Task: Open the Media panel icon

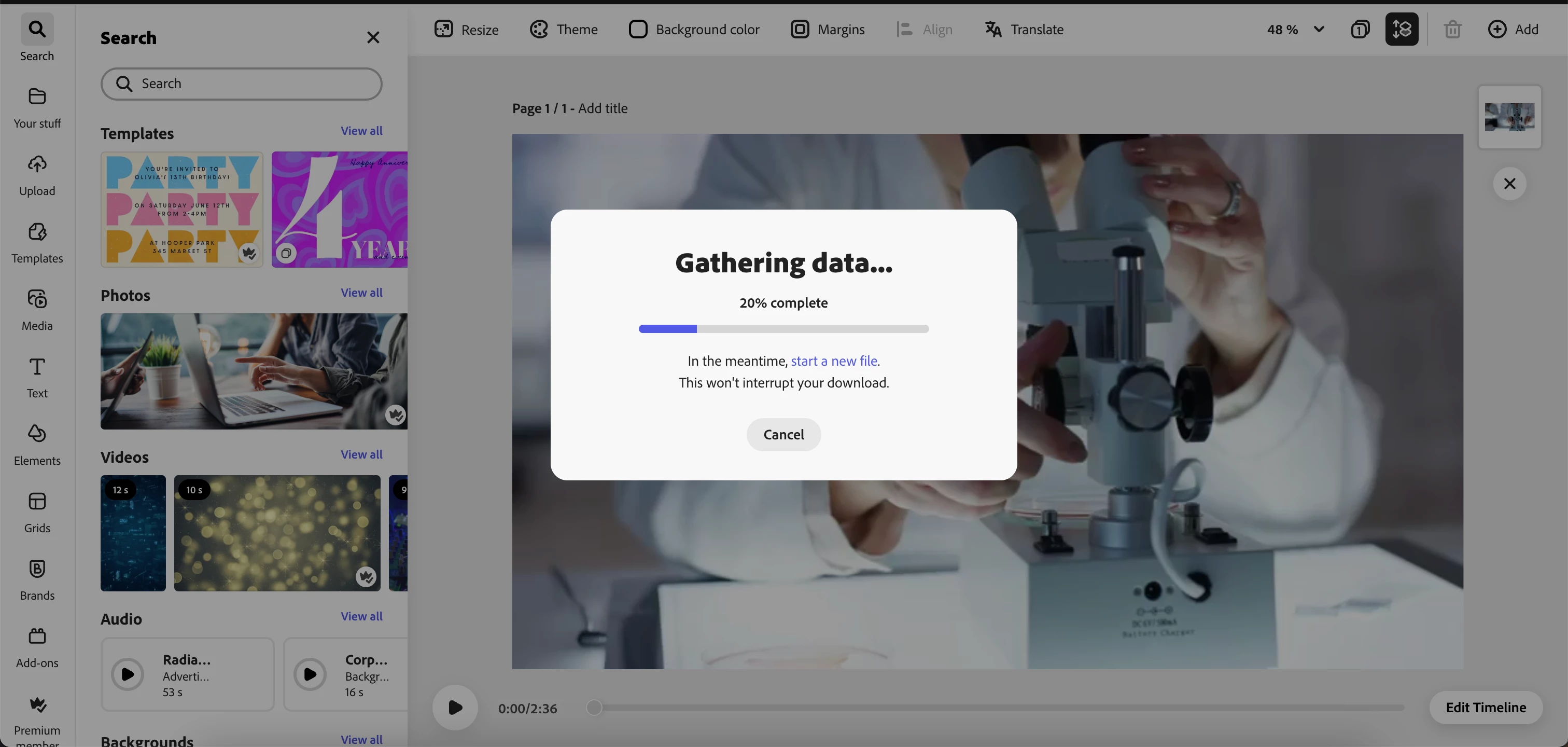Action: (x=37, y=309)
